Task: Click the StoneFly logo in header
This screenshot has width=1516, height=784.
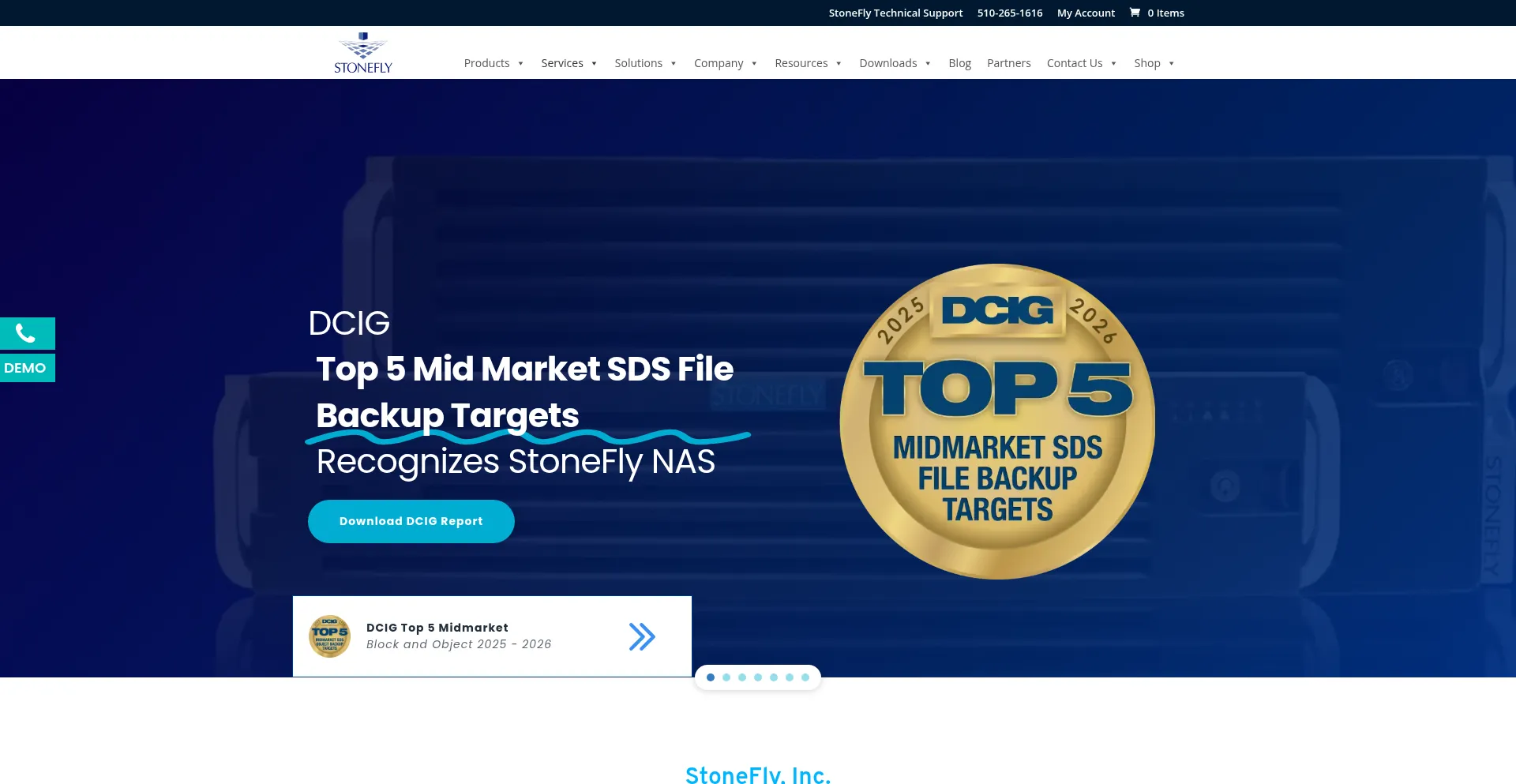Action: (x=363, y=53)
